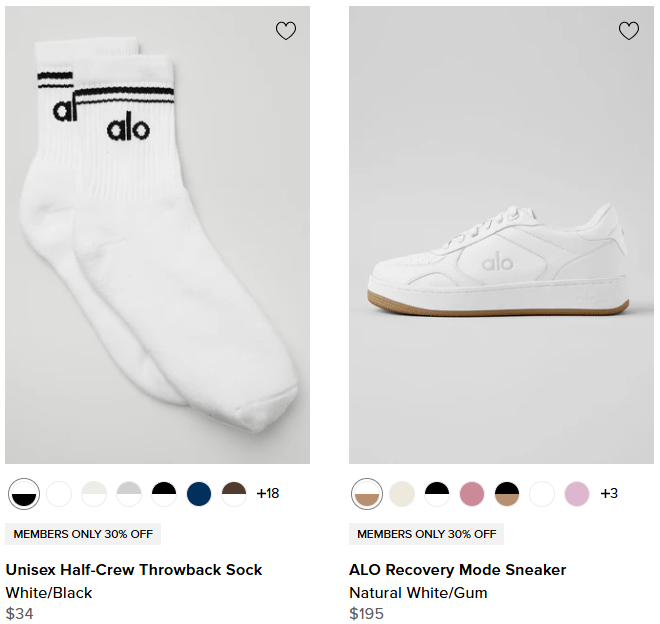
Task: Favorite the Half-Crew Throwback Sock with heart
Action: (x=286, y=31)
